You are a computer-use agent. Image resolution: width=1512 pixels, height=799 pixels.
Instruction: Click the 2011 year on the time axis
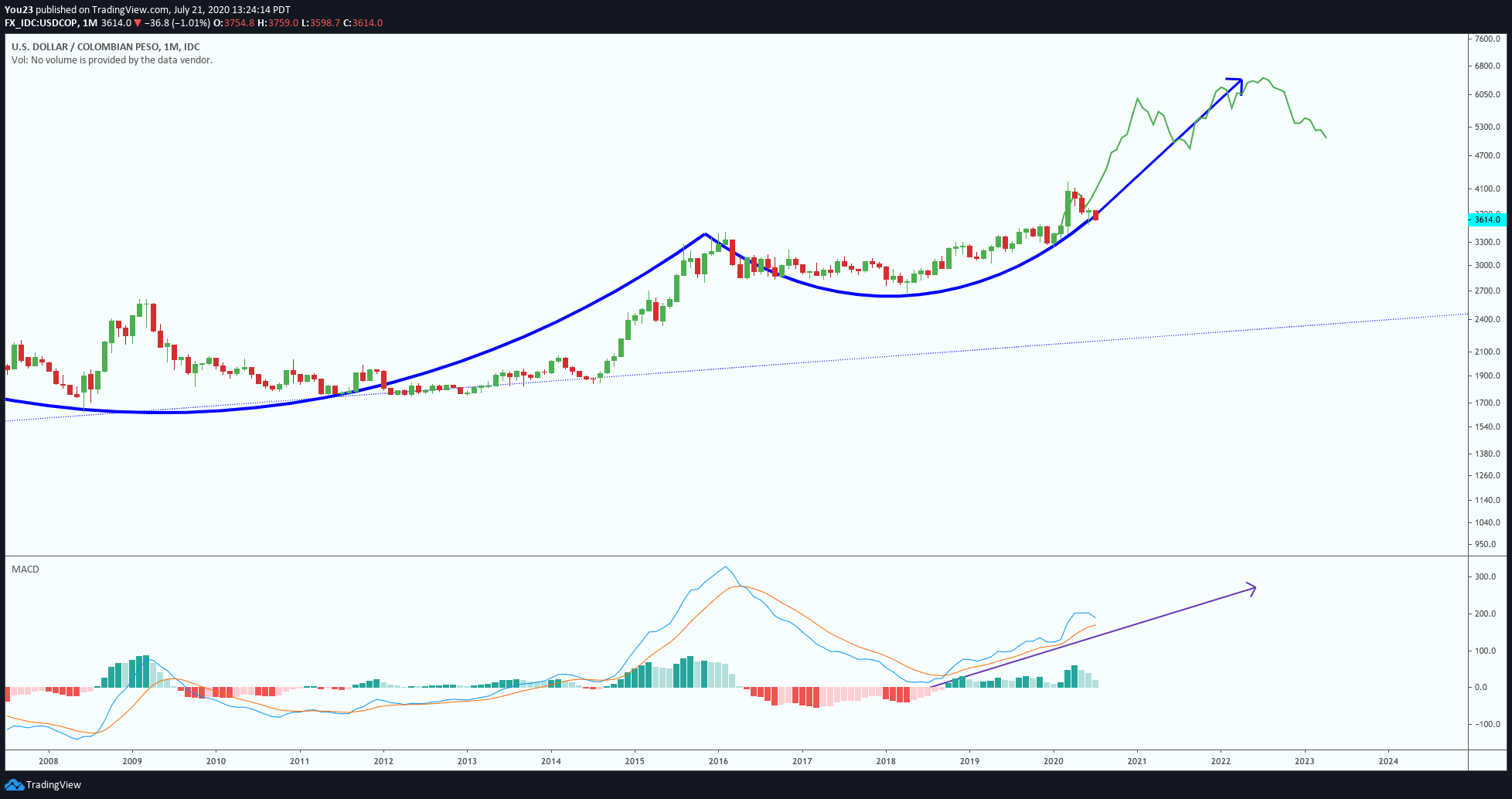click(300, 761)
